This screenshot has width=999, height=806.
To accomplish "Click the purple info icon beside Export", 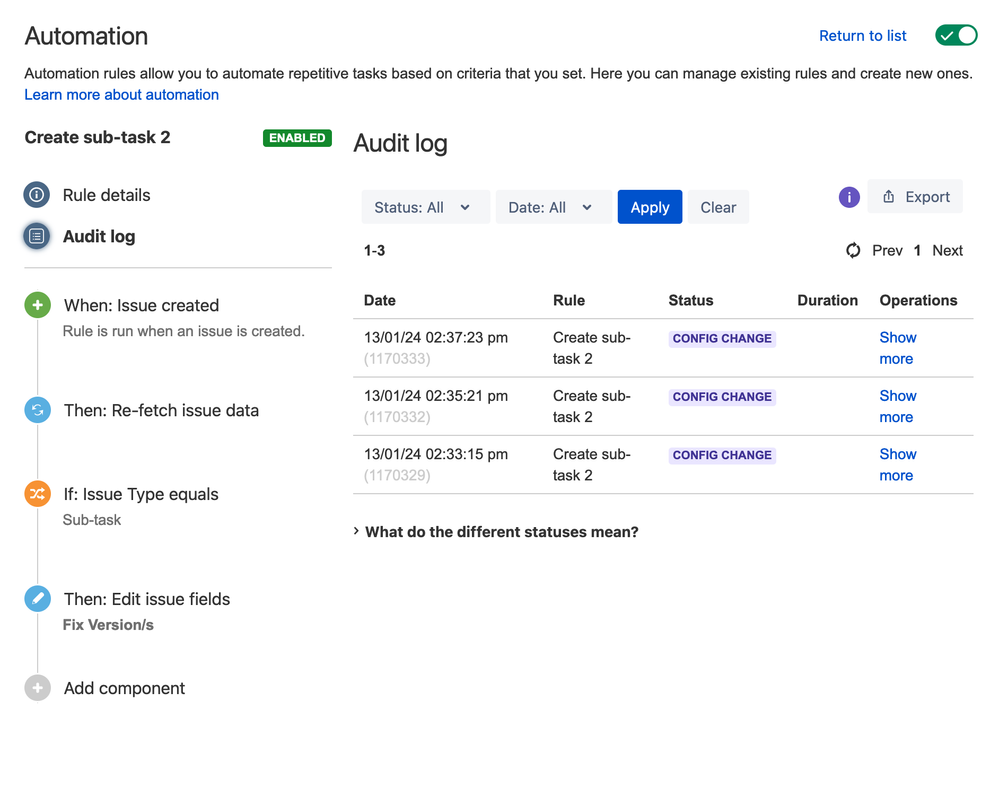I will pos(849,198).
